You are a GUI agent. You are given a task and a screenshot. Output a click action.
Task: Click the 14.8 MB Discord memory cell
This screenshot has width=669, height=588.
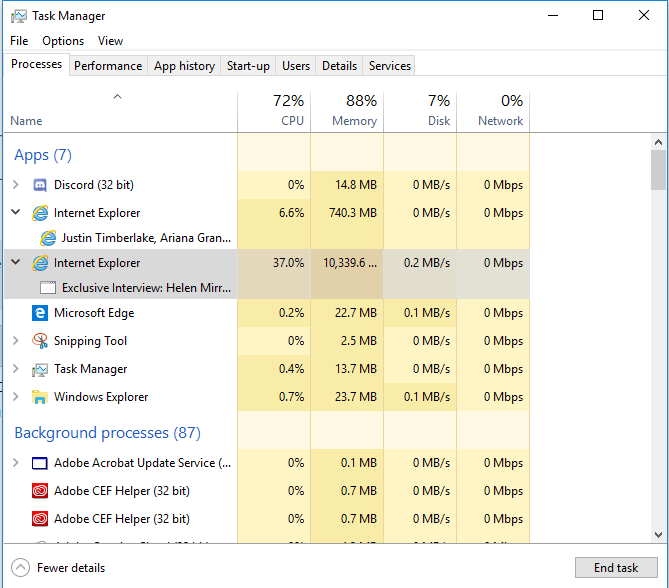tap(347, 185)
